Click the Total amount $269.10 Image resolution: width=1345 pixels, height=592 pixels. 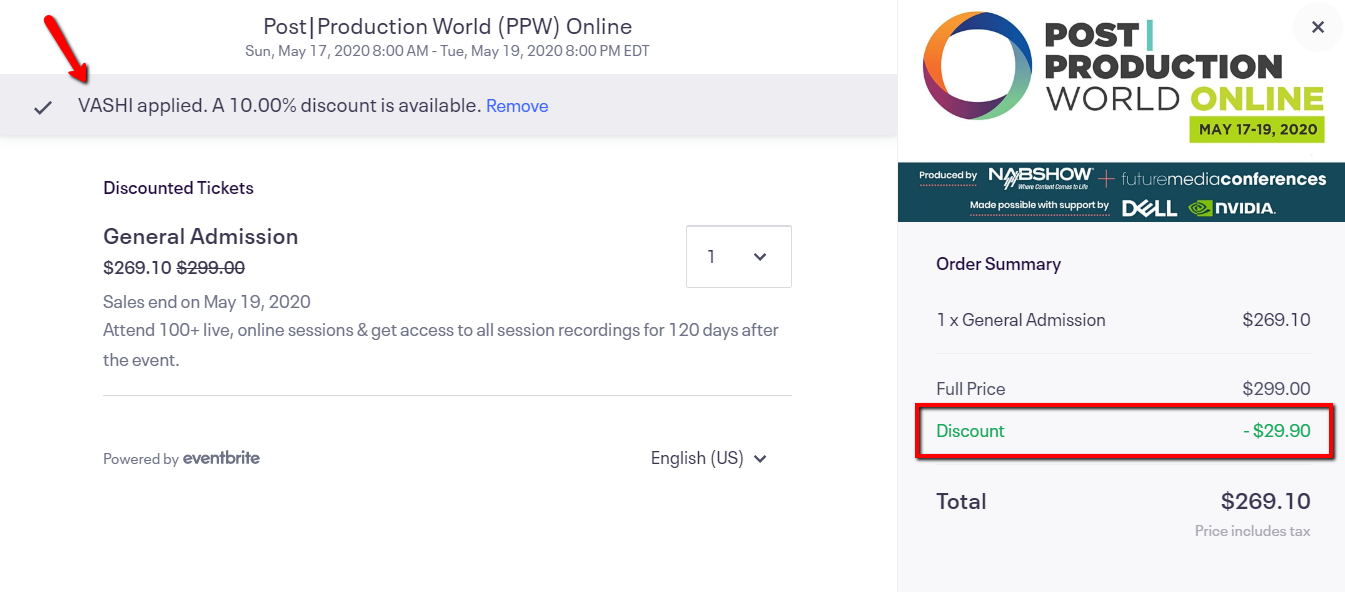pyautogui.click(x=1265, y=501)
